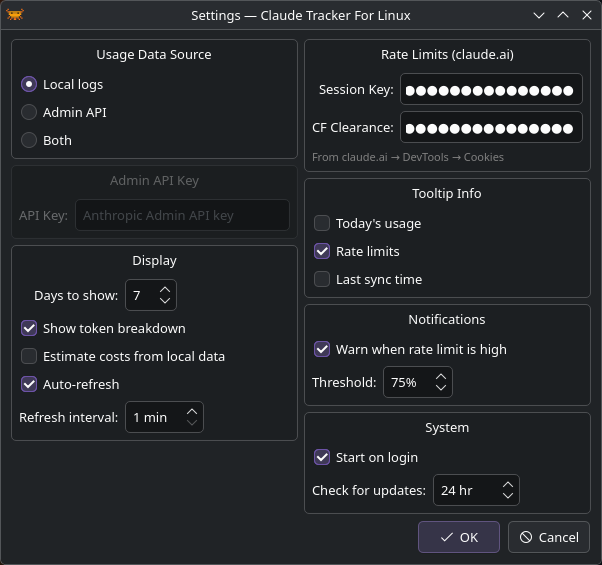Screen dimensions: 602x565
Task: Confirm settings with OK button
Action: [459, 537]
